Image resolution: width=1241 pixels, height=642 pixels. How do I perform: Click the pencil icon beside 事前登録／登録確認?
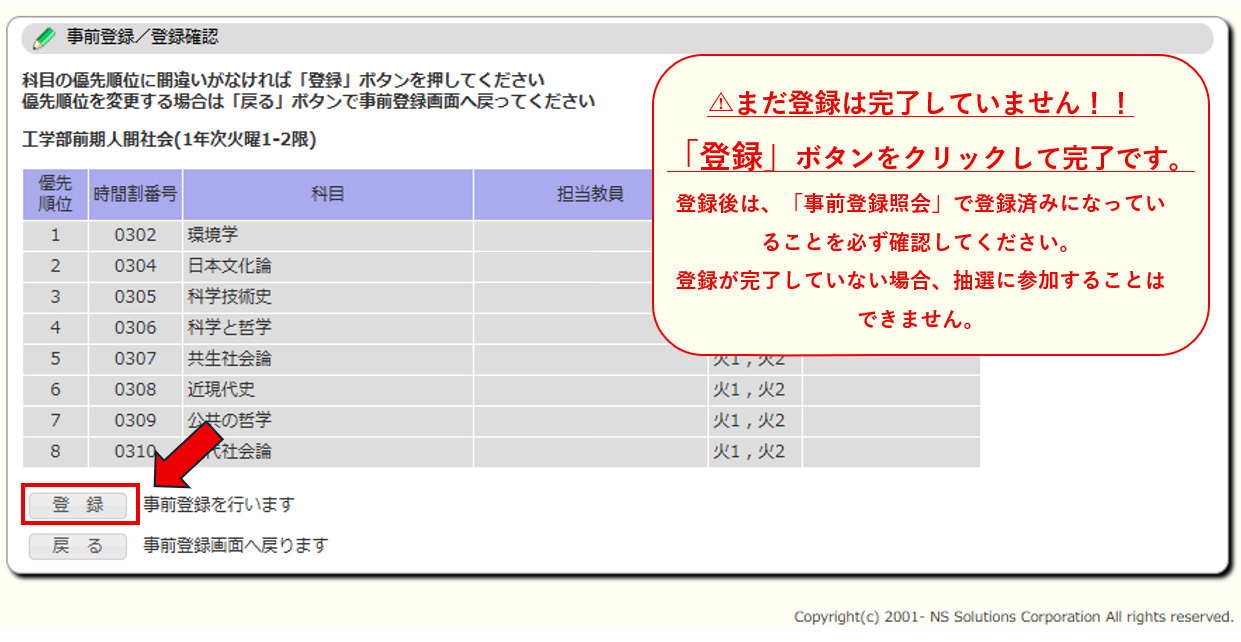pos(44,39)
